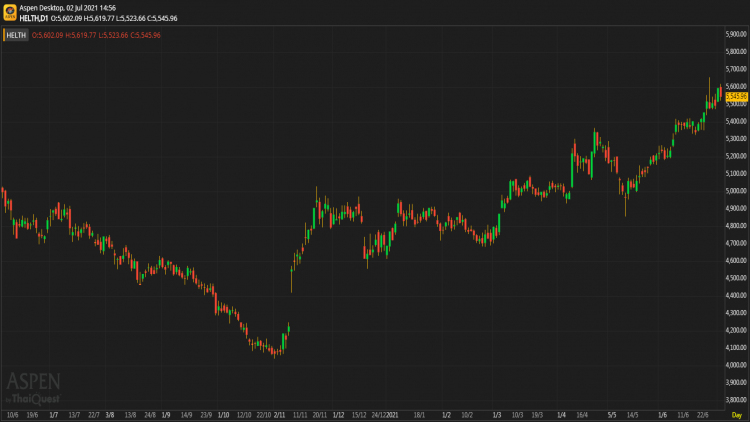Click the 4,600.00 price axis label
The image size is (750, 422).
click(736, 260)
